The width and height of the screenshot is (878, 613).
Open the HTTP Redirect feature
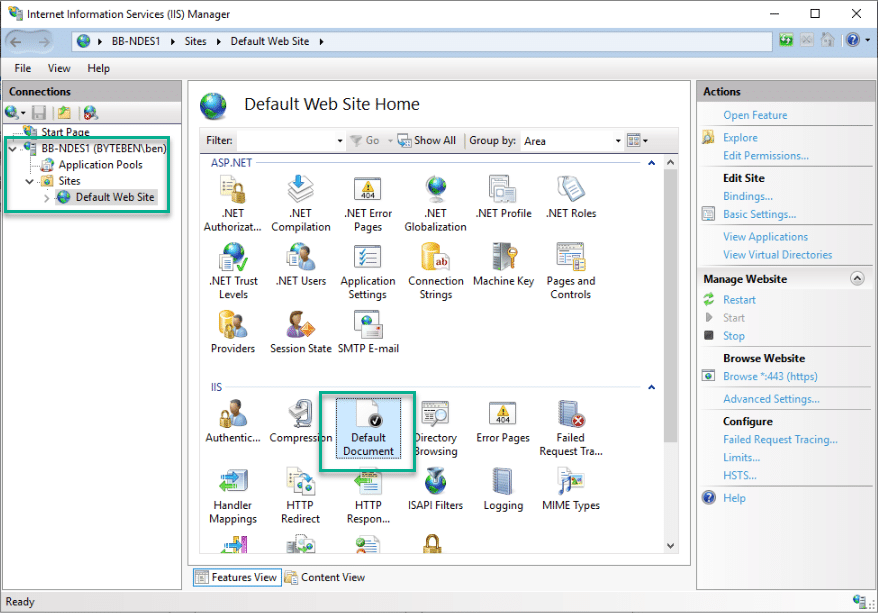301,496
